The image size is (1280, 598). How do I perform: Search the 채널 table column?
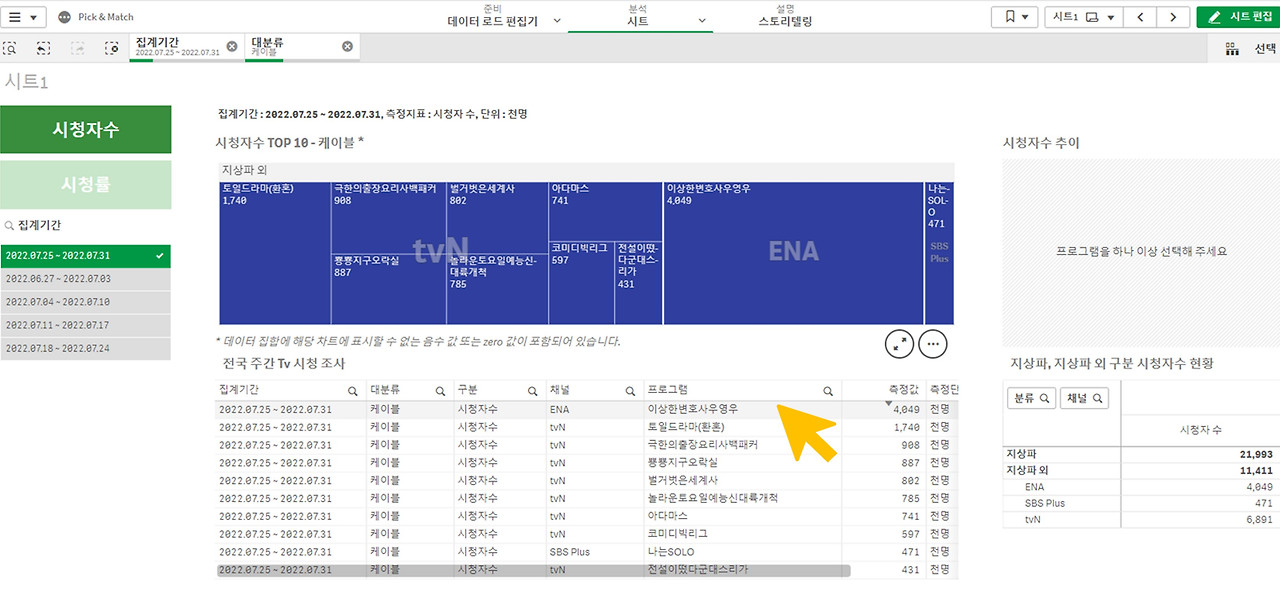(630, 391)
